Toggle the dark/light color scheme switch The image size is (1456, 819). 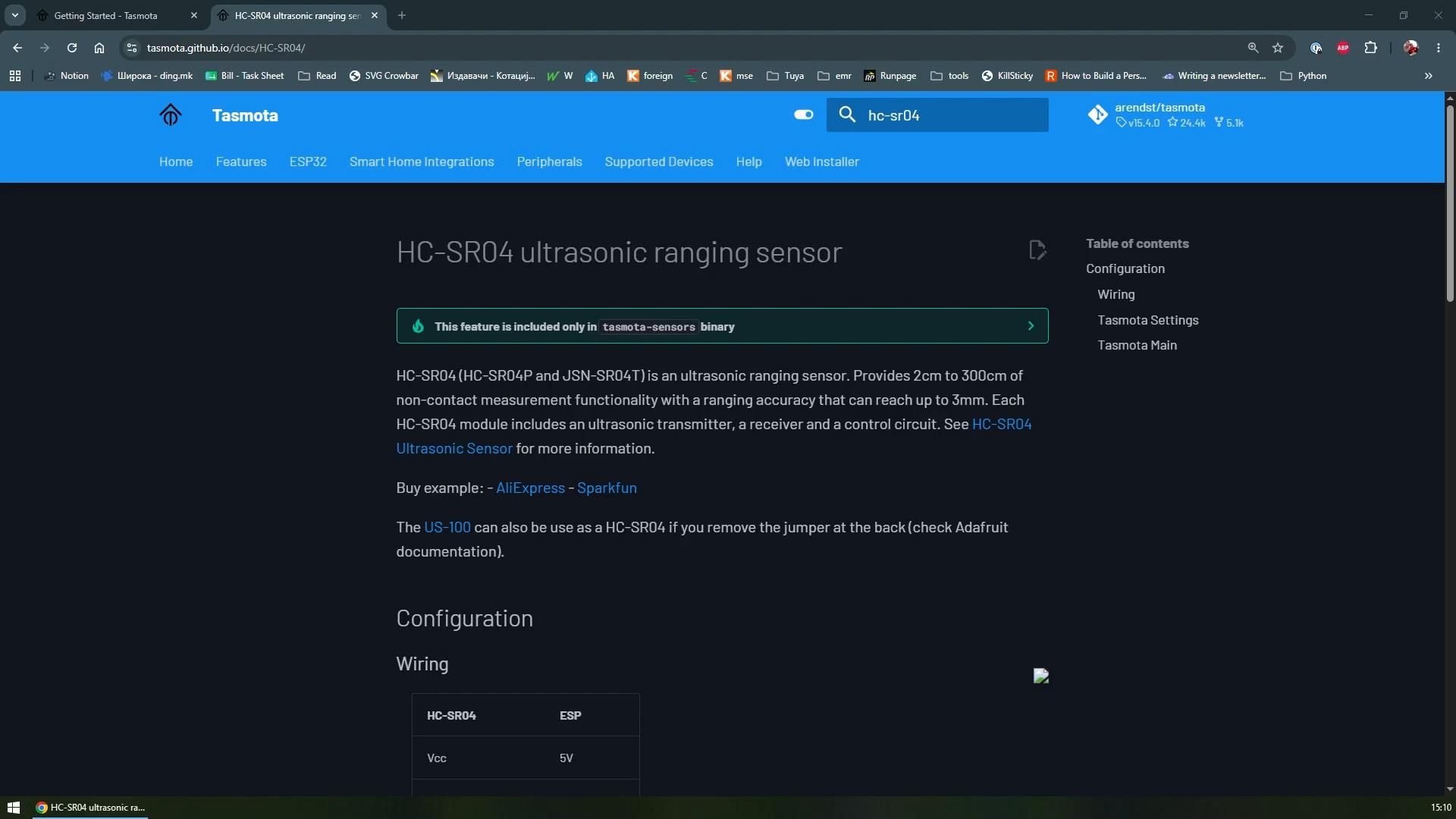803,115
